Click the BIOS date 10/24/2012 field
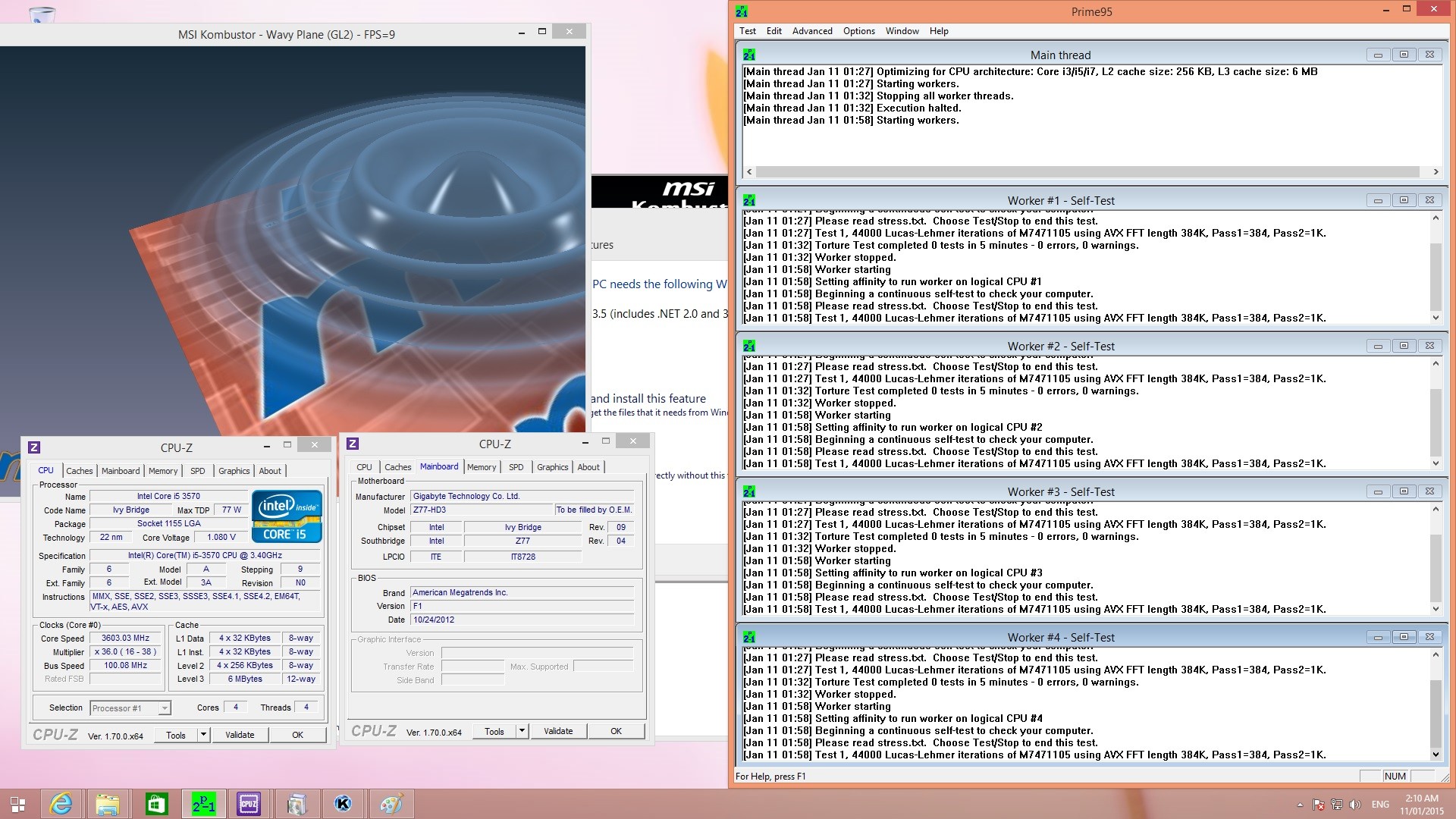Viewport: 1456px width, 819px height. (522, 620)
